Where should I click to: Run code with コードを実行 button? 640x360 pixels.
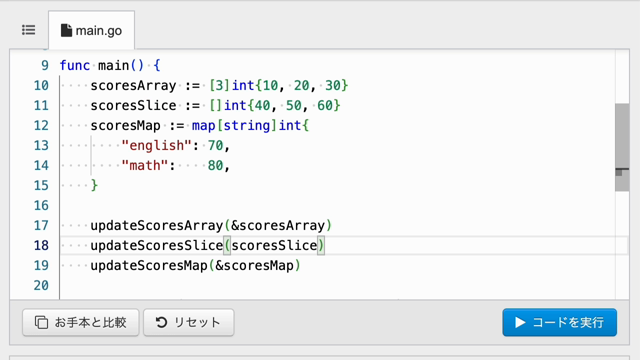click(560, 322)
